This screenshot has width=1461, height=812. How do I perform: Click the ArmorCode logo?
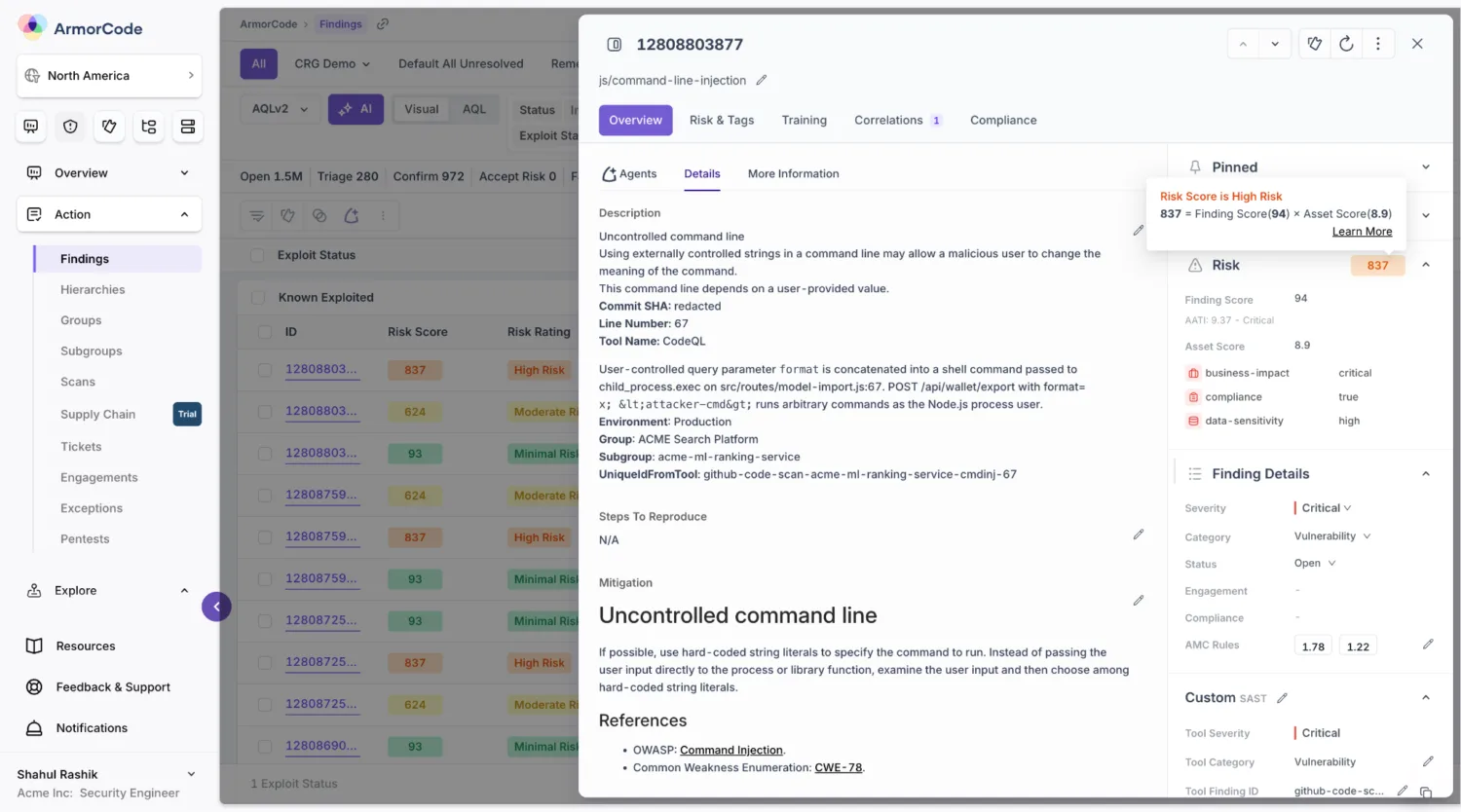80,28
